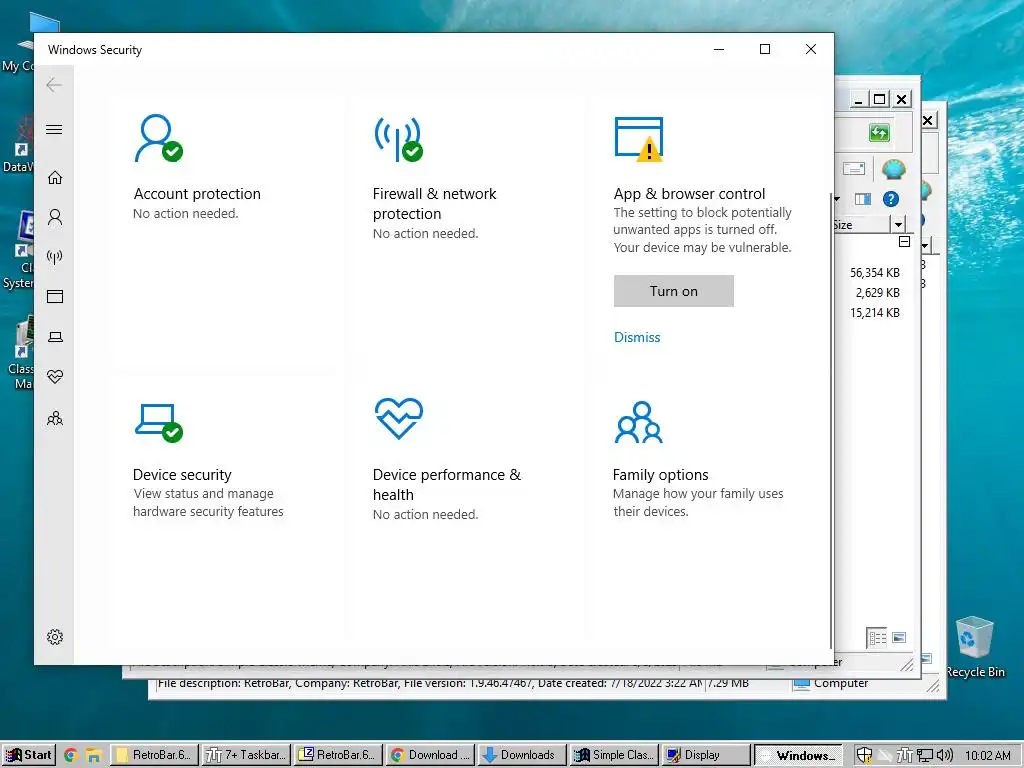The height and width of the screenshot is (768, 1024).
Task: Click the Start button
Action: (x=29, y=755)
